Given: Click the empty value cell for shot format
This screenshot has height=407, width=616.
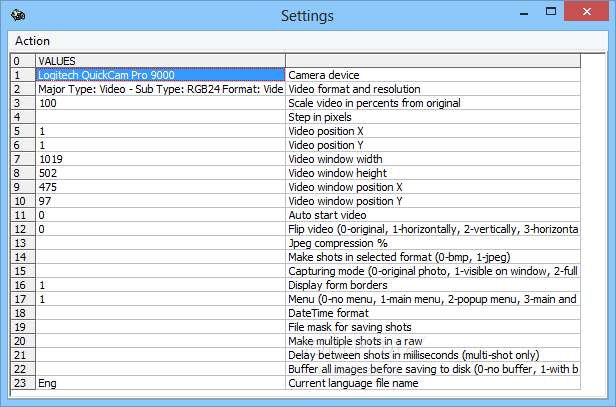Looking at the screenshot, I should [x=160, y=257].
